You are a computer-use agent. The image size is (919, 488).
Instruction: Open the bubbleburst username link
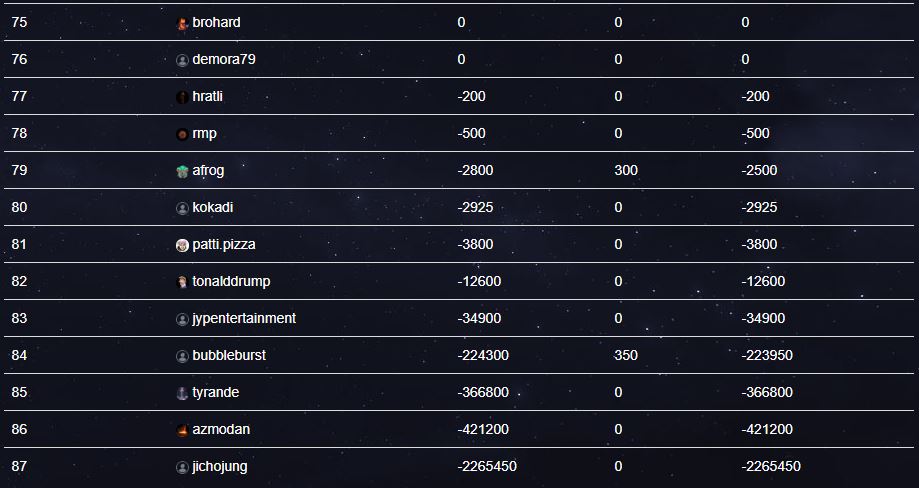click(229, 355)
